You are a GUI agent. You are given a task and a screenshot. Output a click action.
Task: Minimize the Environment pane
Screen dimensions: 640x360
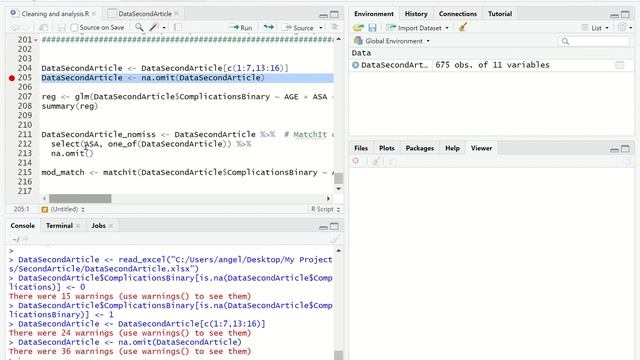[x=614, y=15]
